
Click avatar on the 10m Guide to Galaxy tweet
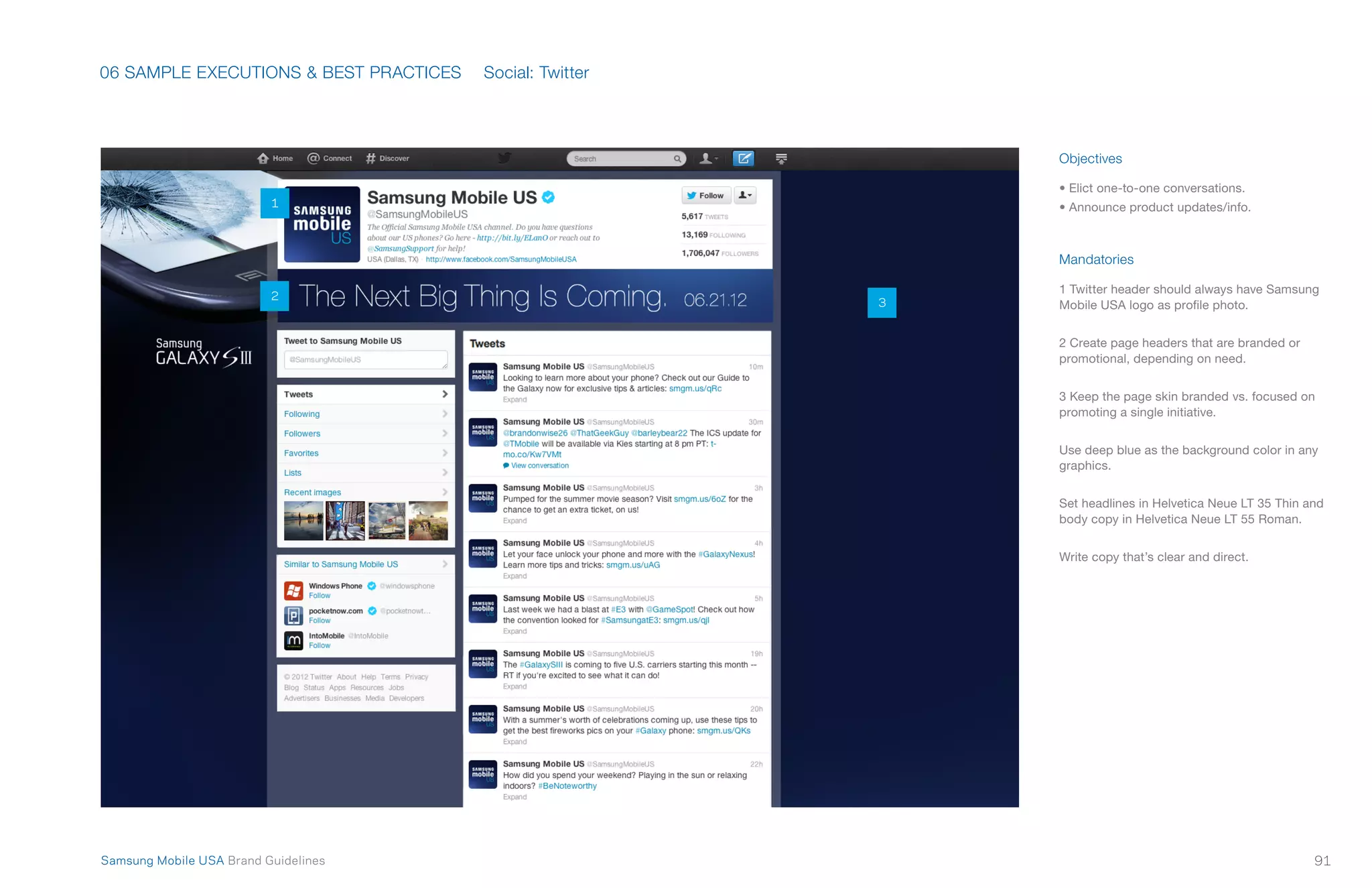(482, 377)
